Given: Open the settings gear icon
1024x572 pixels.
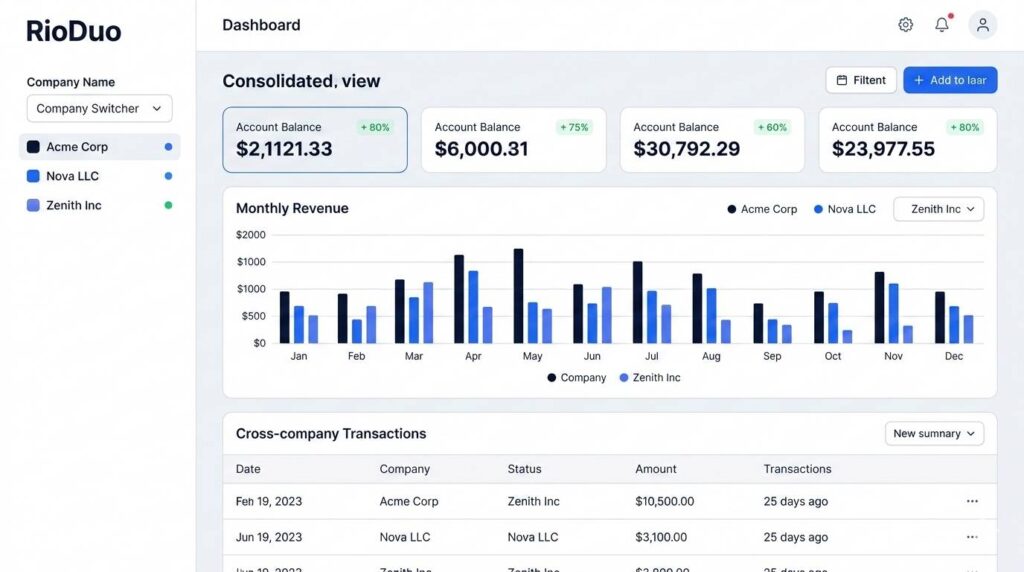Looking at the screenshot, I should [905, 25].
